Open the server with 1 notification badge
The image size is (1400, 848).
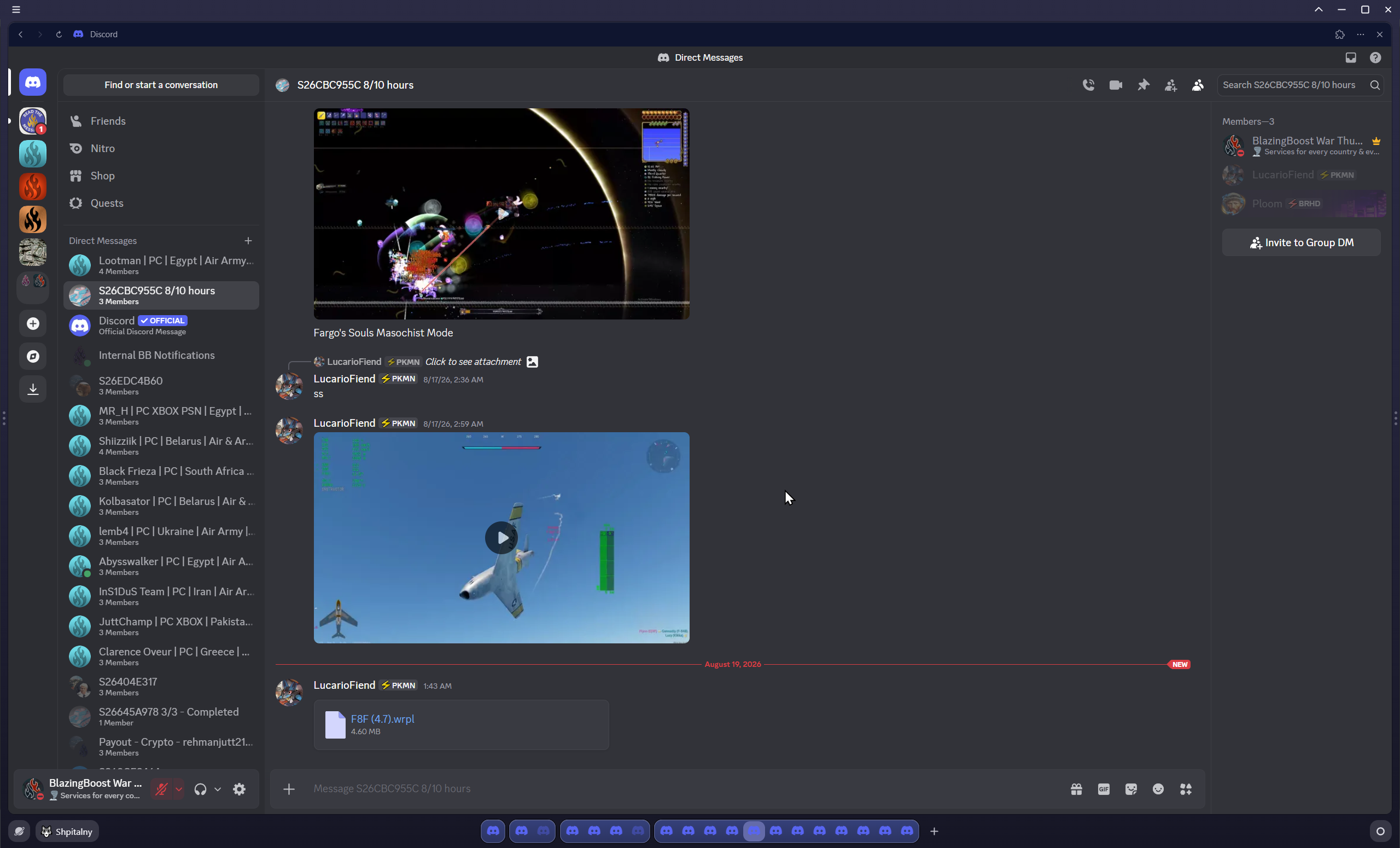click(33, 121)
